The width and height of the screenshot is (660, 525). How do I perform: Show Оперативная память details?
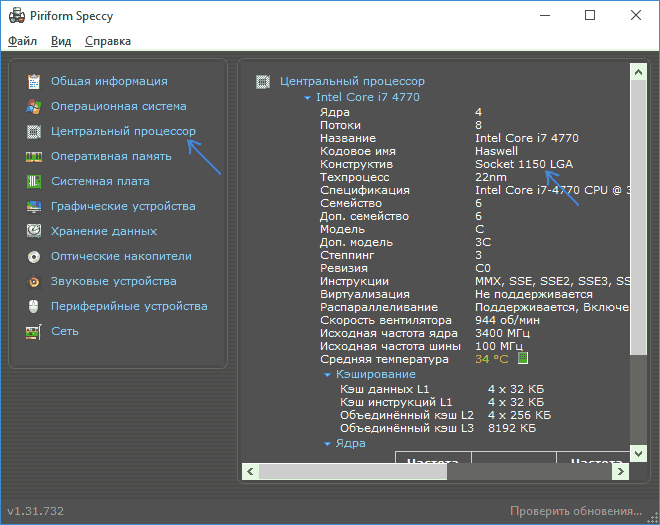111,156
